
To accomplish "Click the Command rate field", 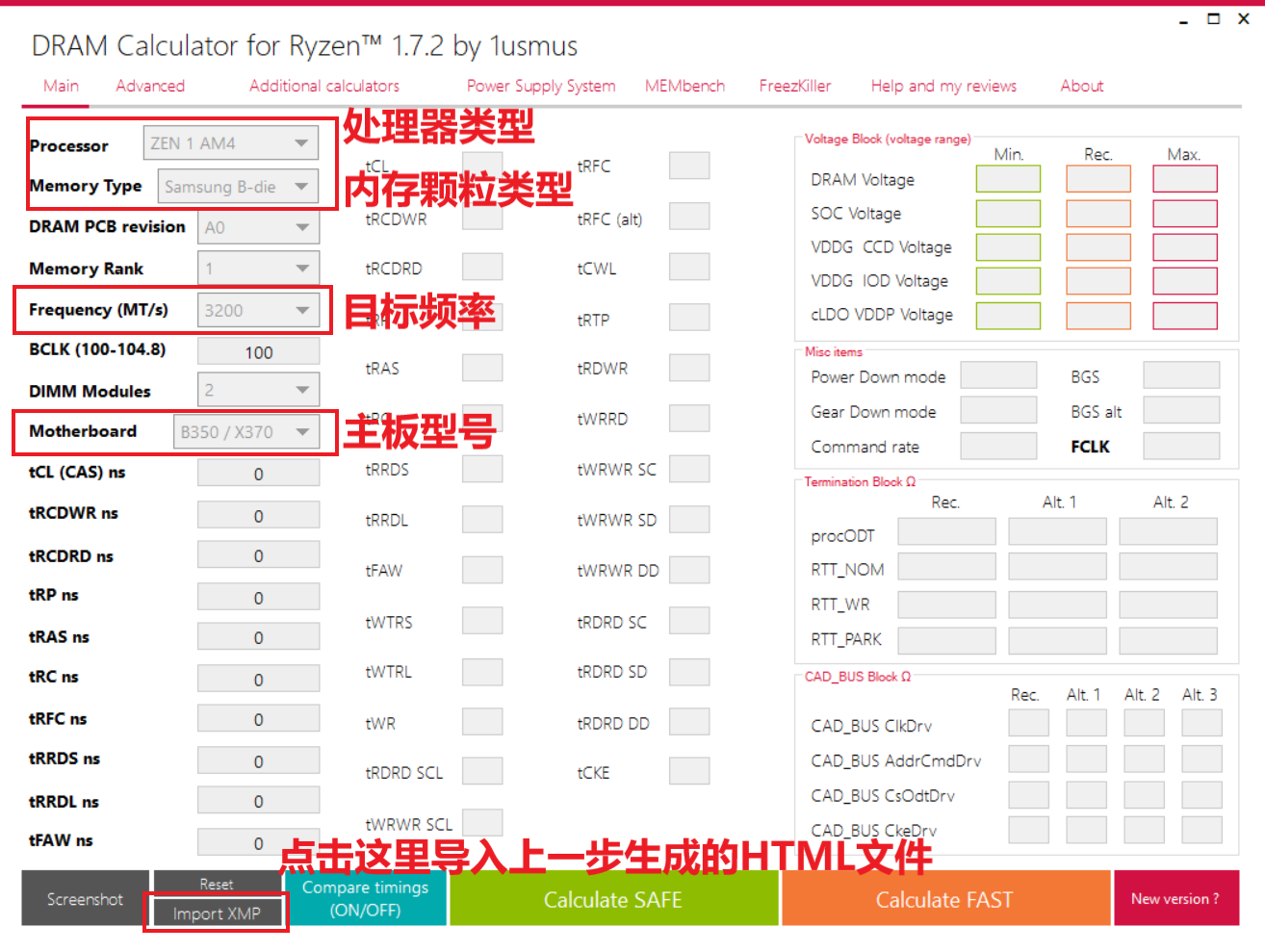I will [x=999, y=446].
